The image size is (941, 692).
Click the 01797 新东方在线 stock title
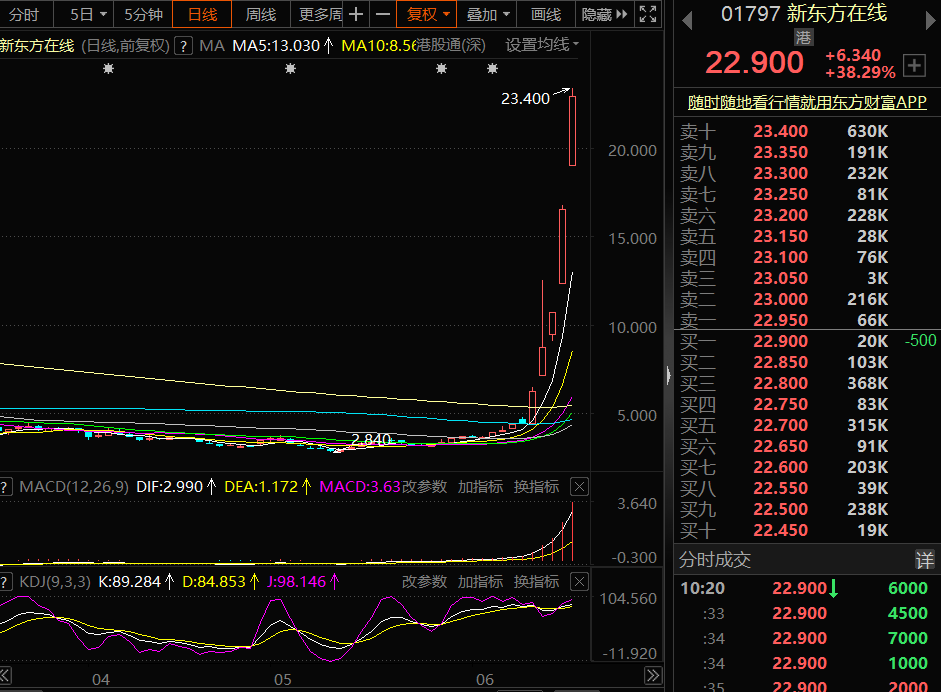tap(804, 14)
